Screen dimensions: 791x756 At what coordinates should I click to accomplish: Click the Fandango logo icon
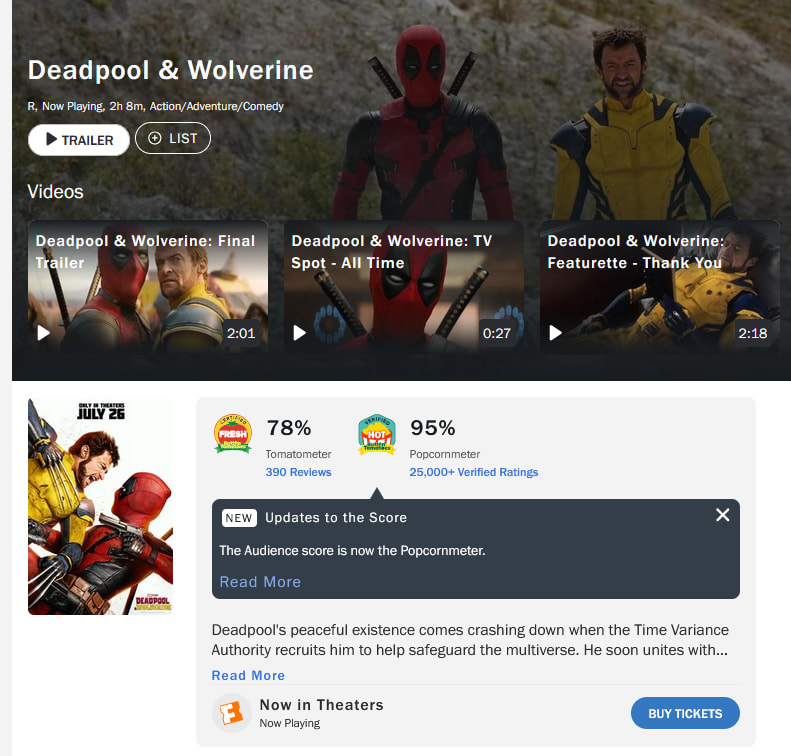(x=232, y=713)
